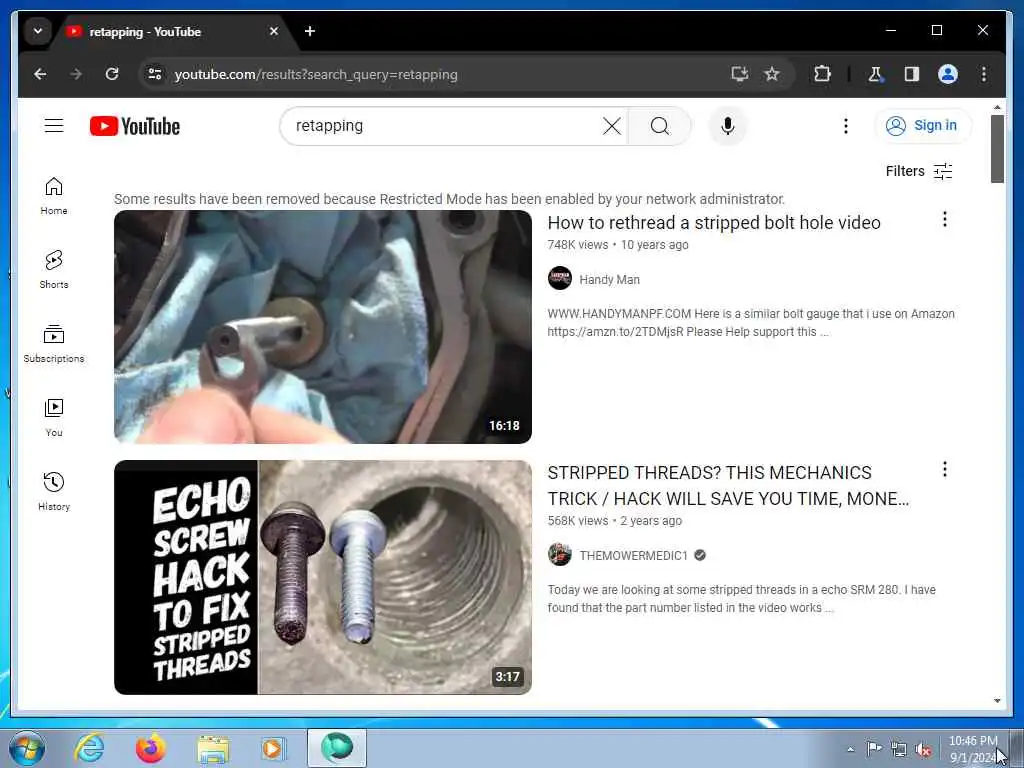Viewport: 1024px width, 768px height.
Task: Open History in sidebar
Action: [x=54, y=491]
